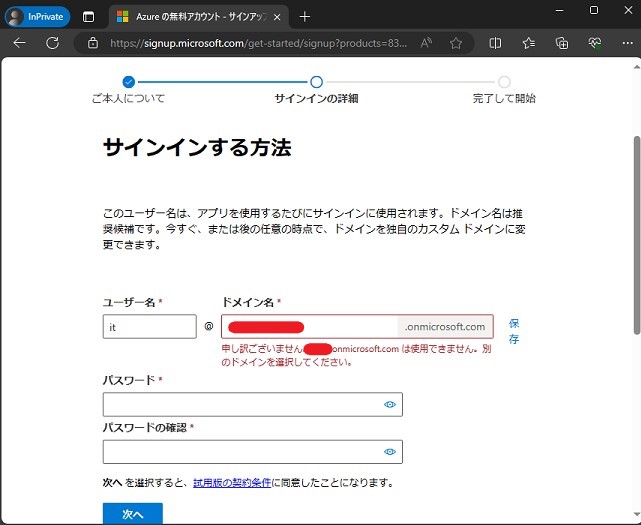641x525 pixels.
Task: Open the Collections icon
Action: 562,43
